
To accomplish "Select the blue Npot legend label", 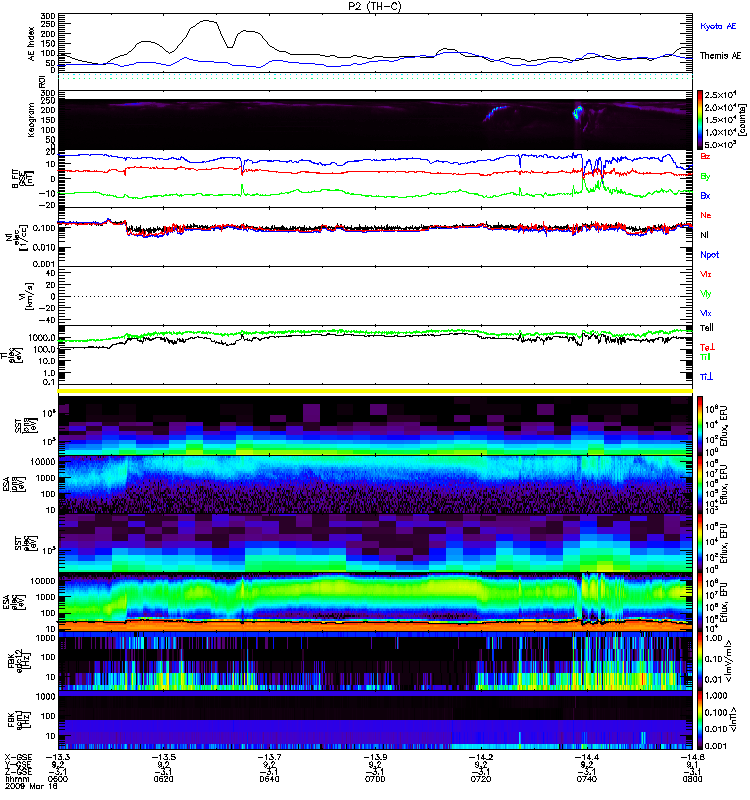I will 710,255.
